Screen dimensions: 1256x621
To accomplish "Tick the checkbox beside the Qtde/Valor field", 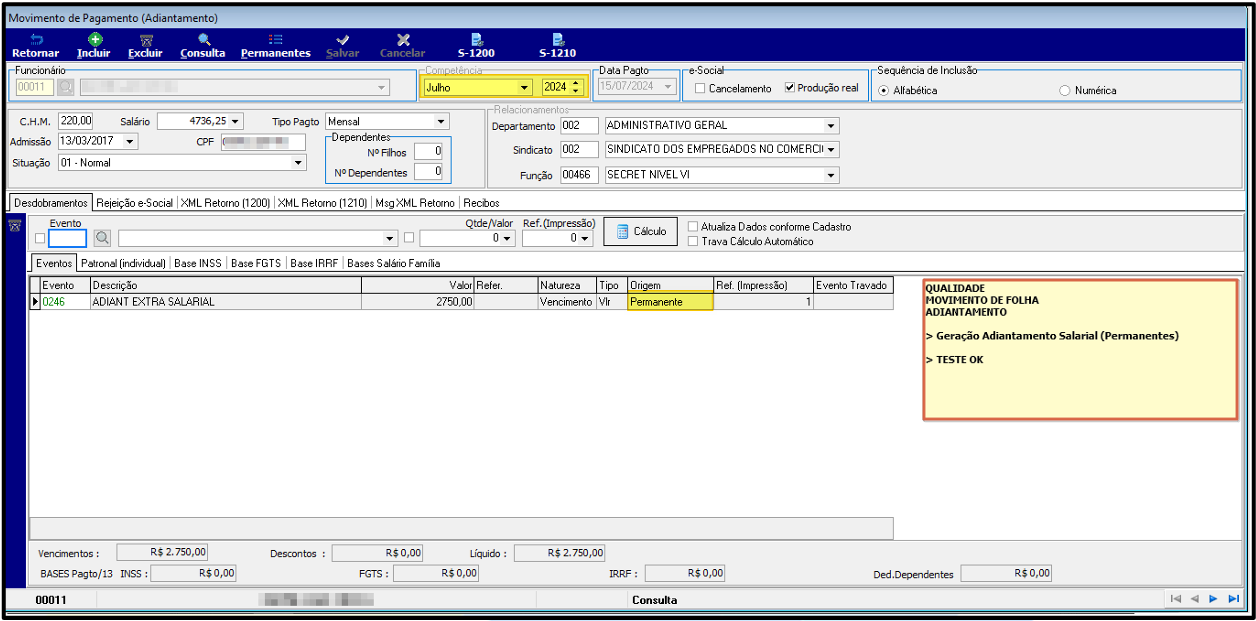I will (410, 238).
